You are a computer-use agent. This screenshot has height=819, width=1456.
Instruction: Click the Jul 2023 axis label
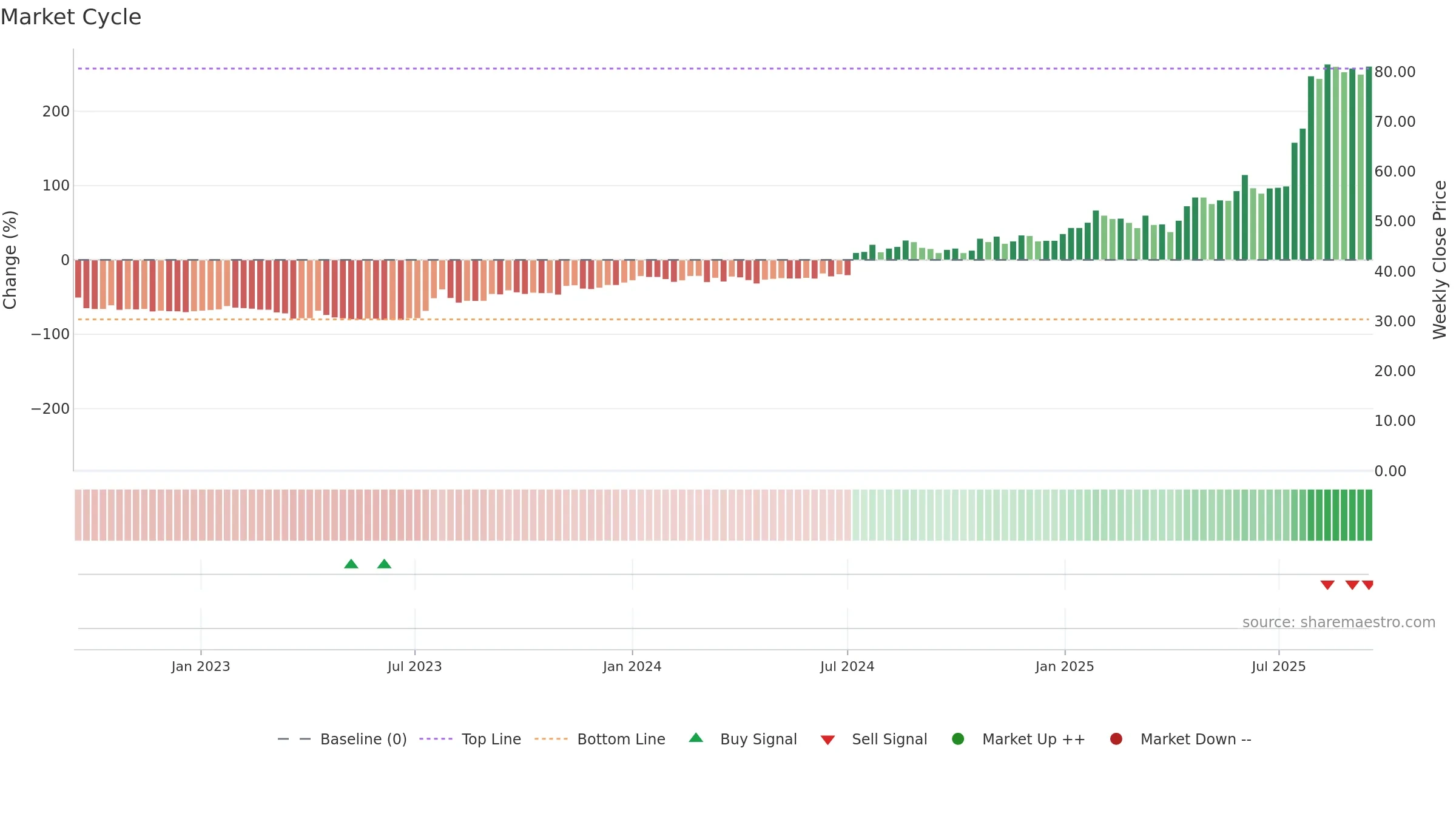(415, 667)
